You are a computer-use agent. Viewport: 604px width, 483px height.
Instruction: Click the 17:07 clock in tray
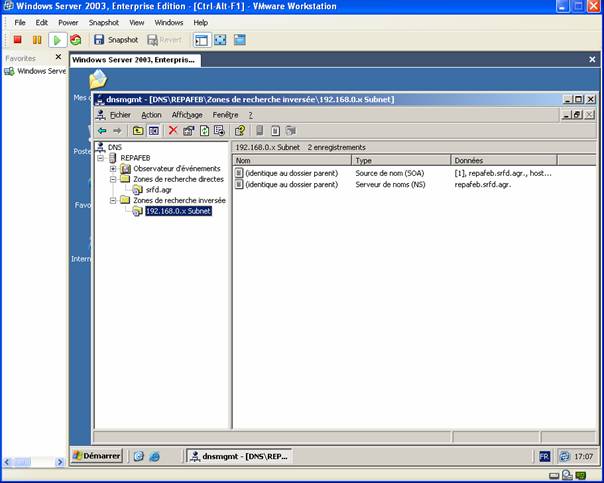(x=583, y=456)
